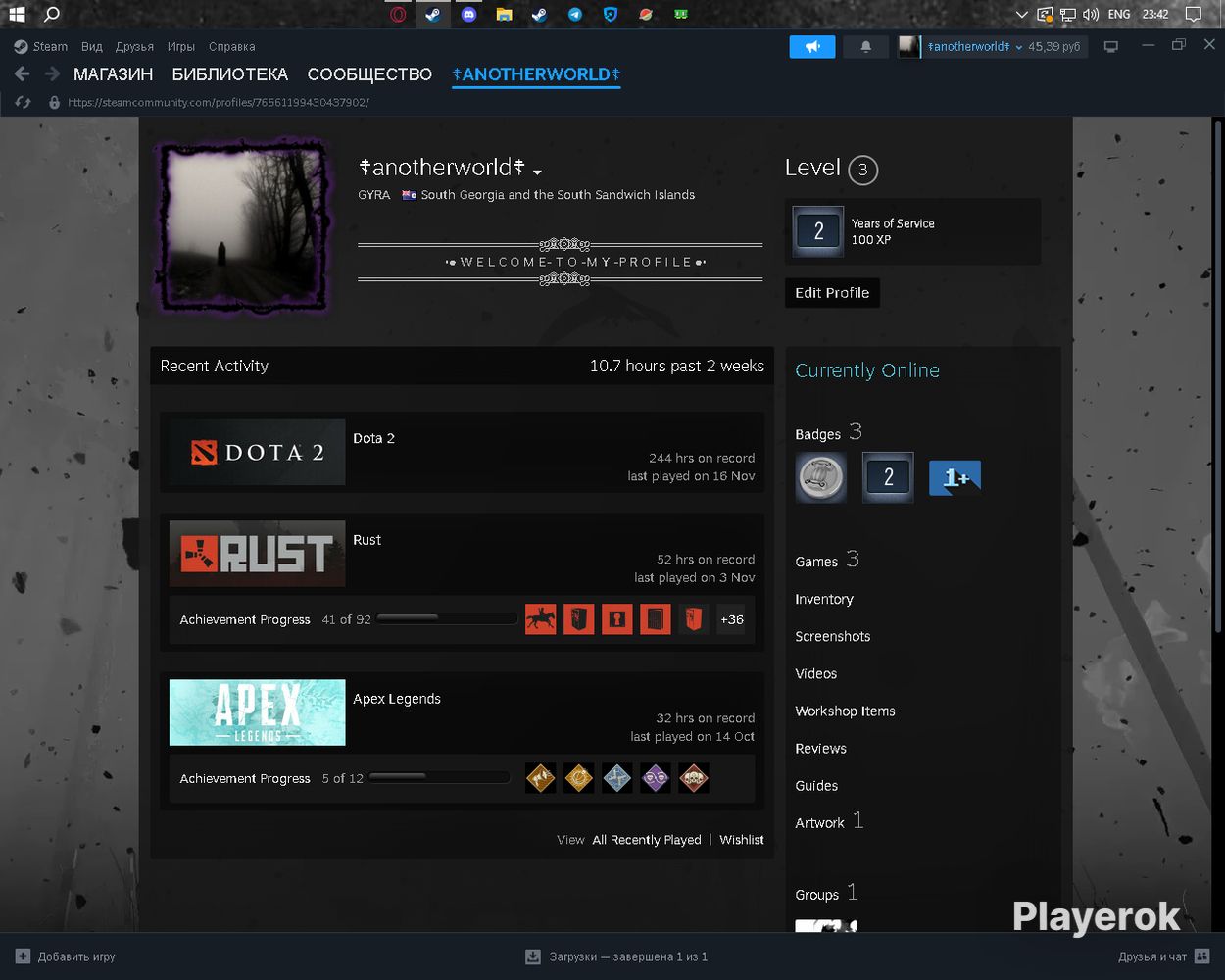Open Years of Service badge icon
This screenshot has width=1225, height=980.
[x=818, y=231]
